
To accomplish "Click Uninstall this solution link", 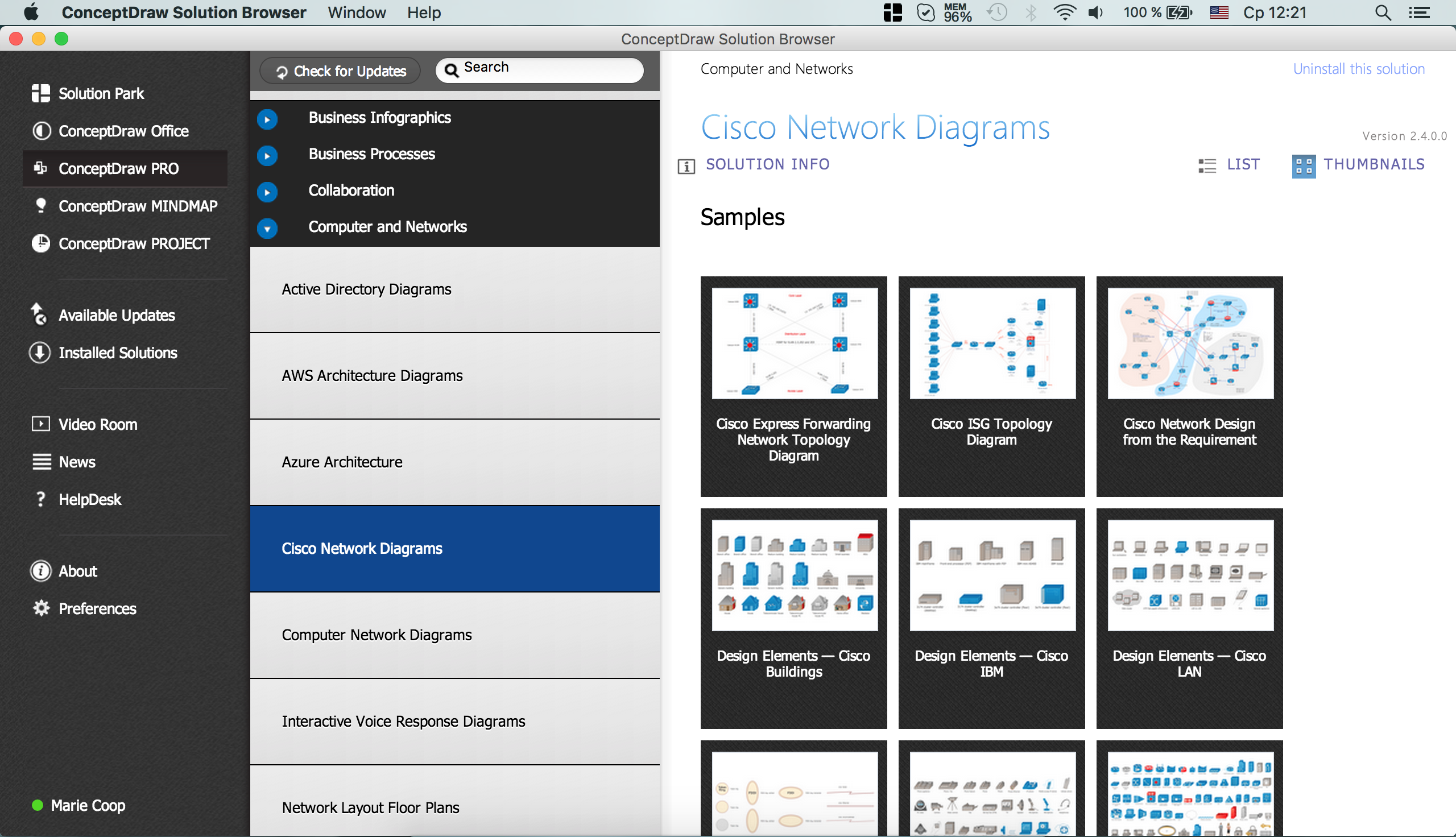I will coord(1358,68).
